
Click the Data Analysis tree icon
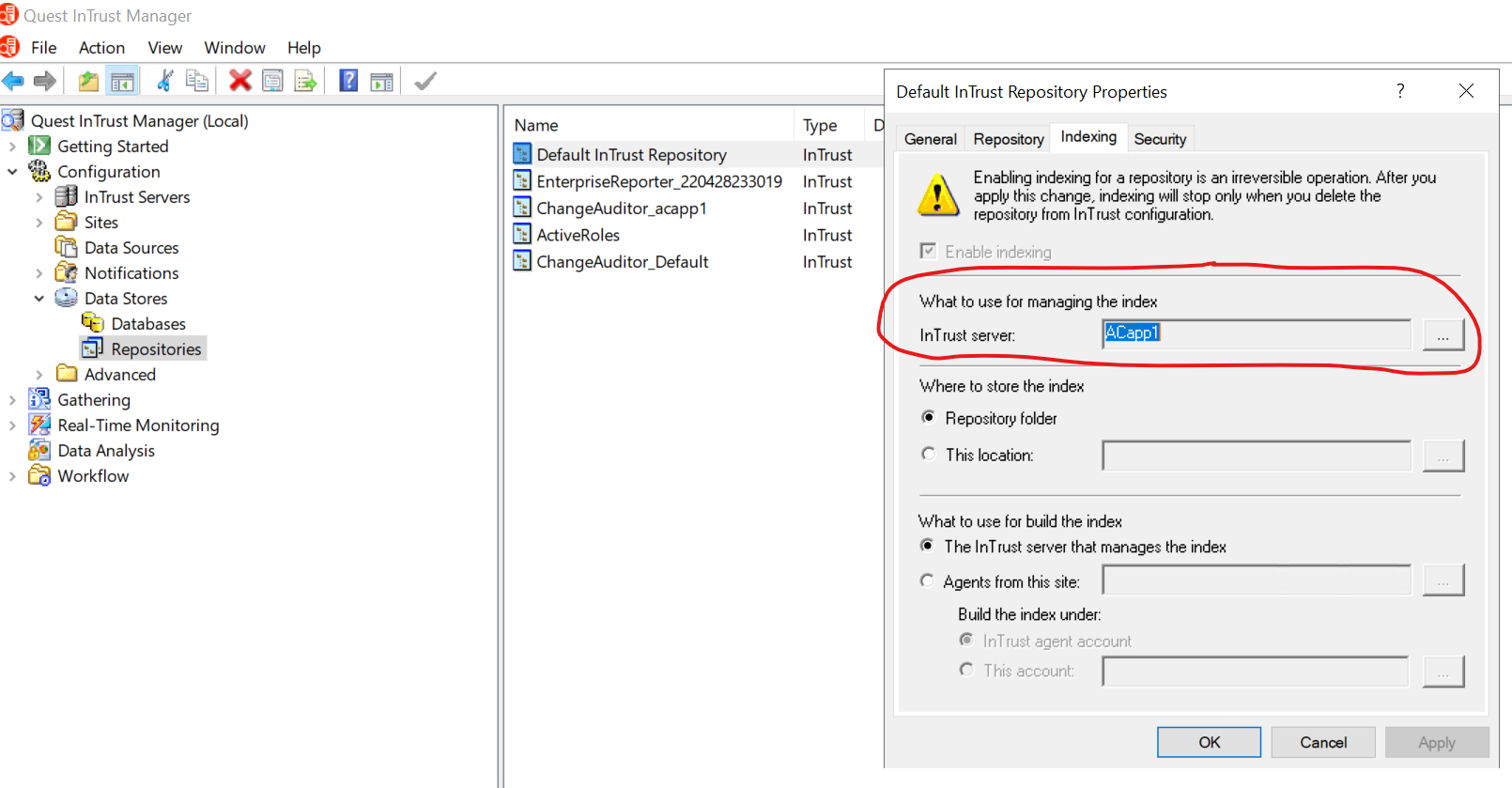click(39, 450)
